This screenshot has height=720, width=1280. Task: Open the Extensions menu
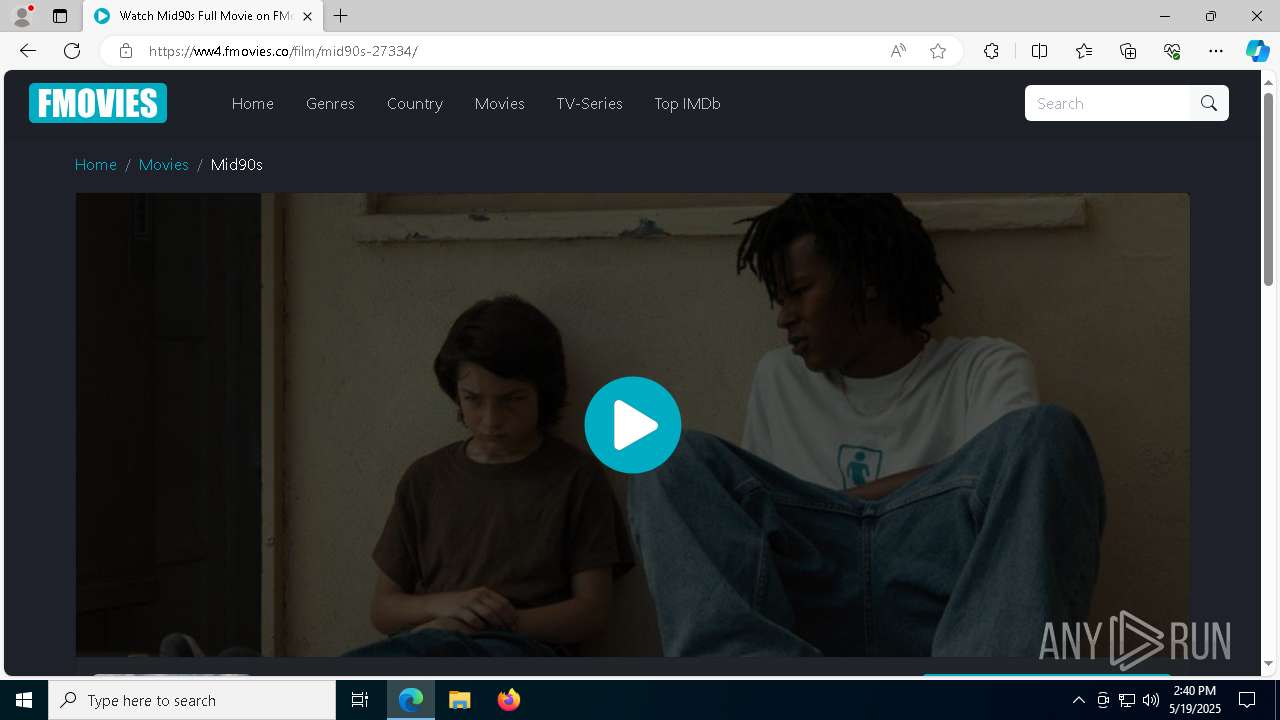pyautogui.click(x=991, y=51)
